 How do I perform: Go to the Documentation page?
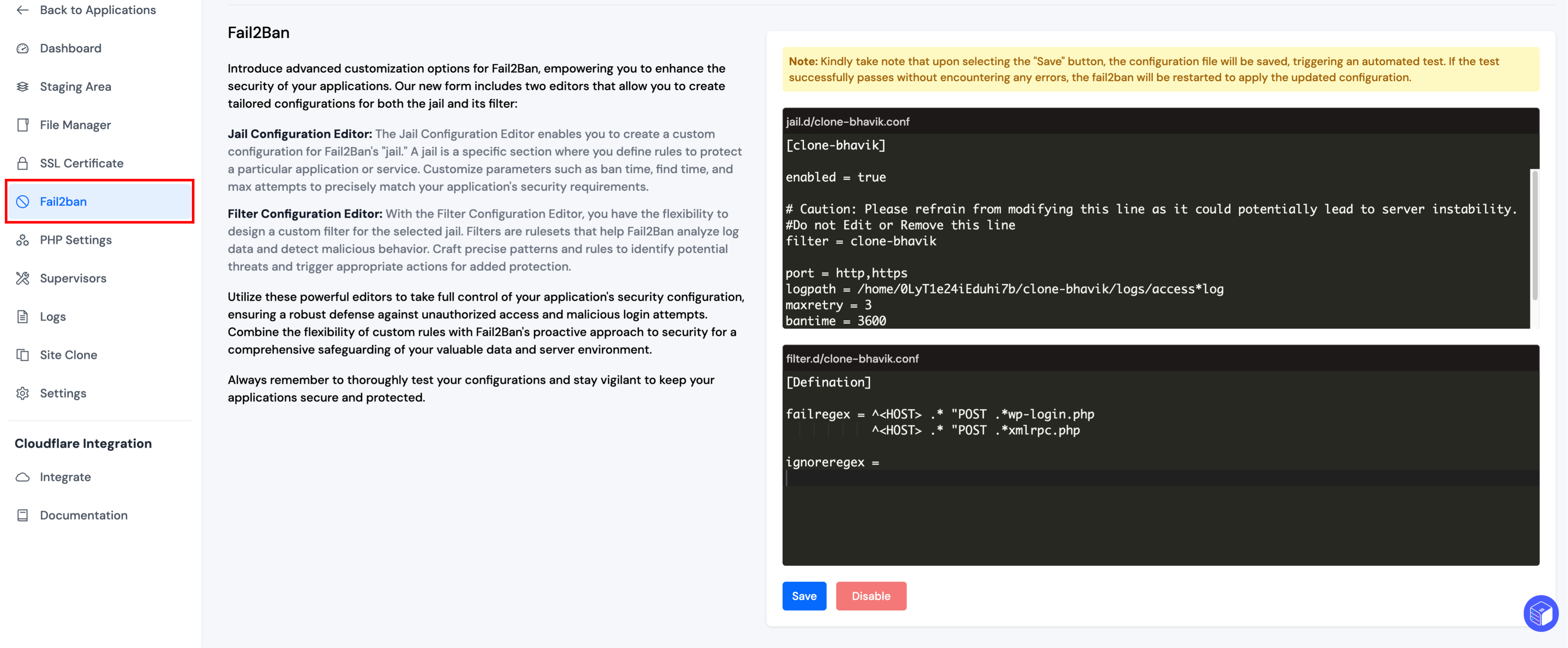pos(83,515)
